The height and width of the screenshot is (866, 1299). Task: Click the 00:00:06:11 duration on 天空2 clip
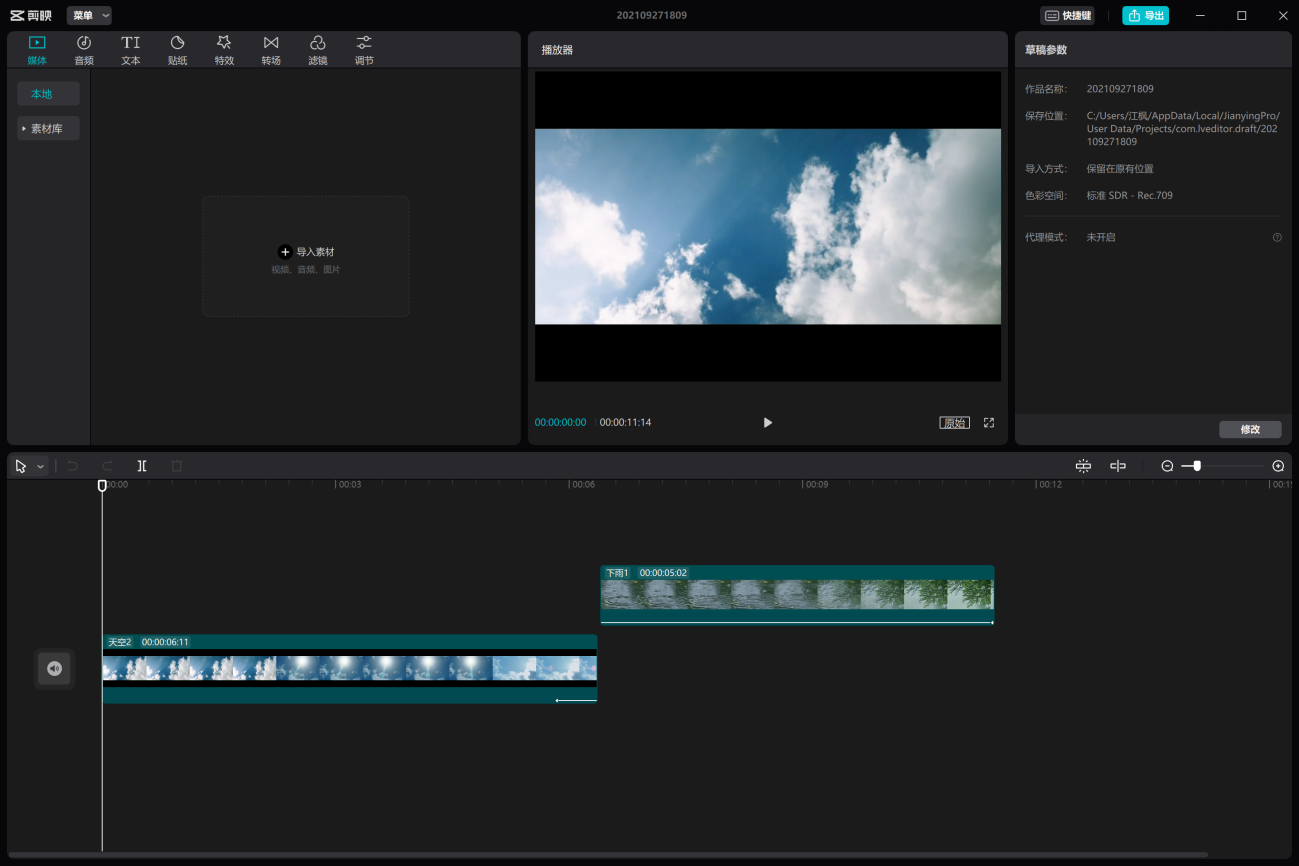(165, 642)
